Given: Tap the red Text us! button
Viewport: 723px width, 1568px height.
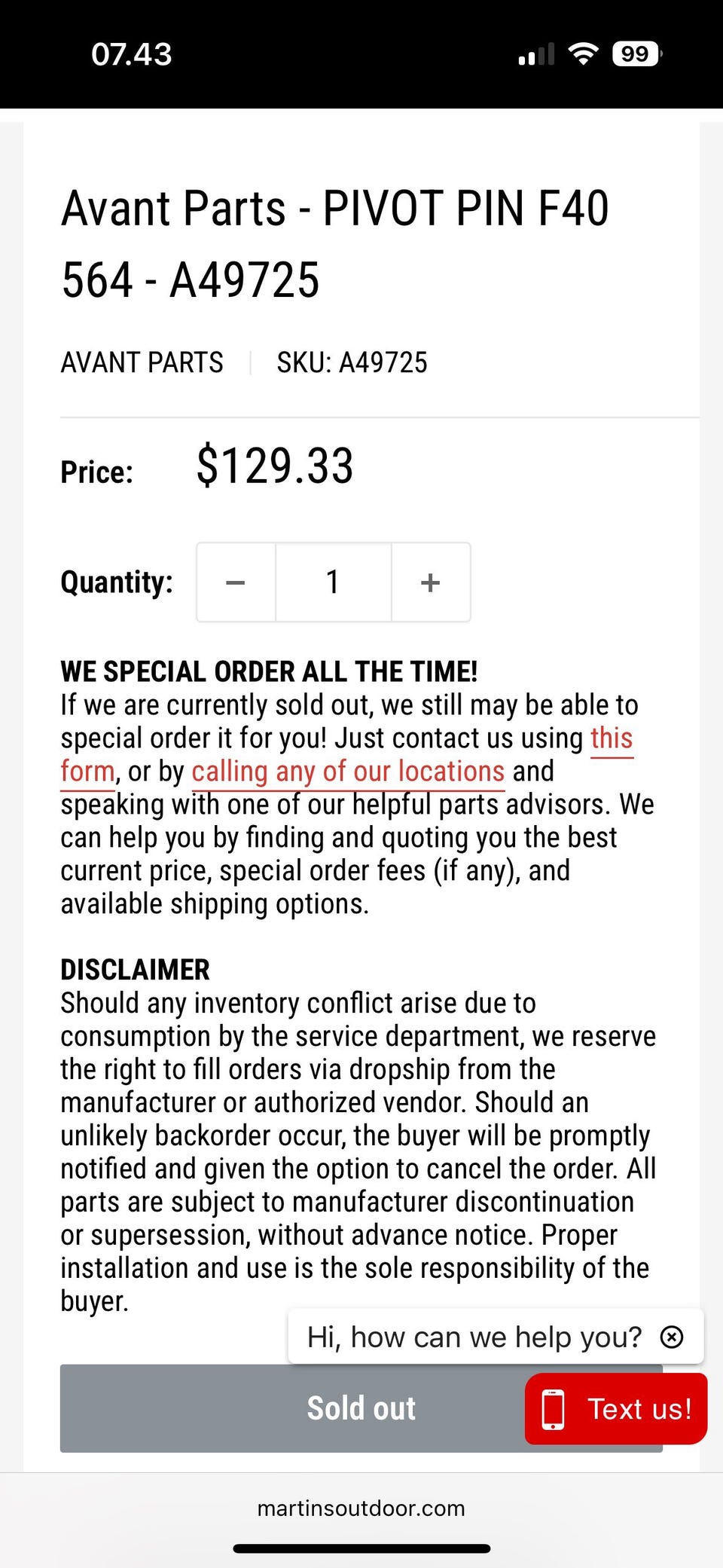Looking at the screenshot, I should pyautogui.click(x=615, y=1408).
